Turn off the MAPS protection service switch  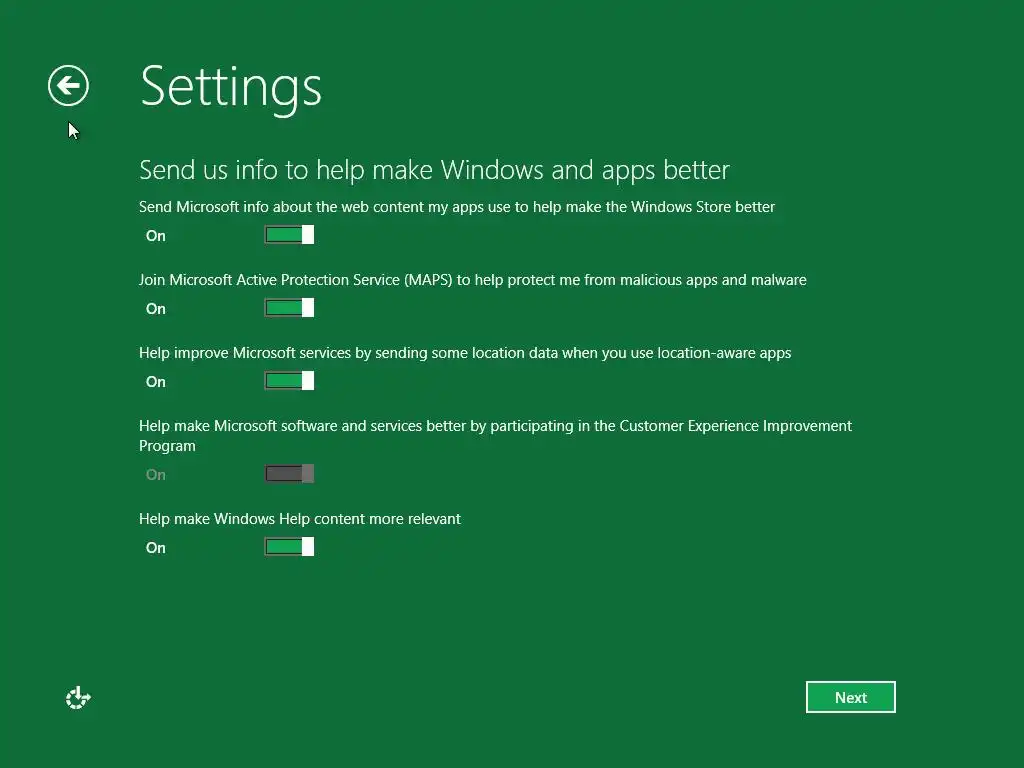289,308
